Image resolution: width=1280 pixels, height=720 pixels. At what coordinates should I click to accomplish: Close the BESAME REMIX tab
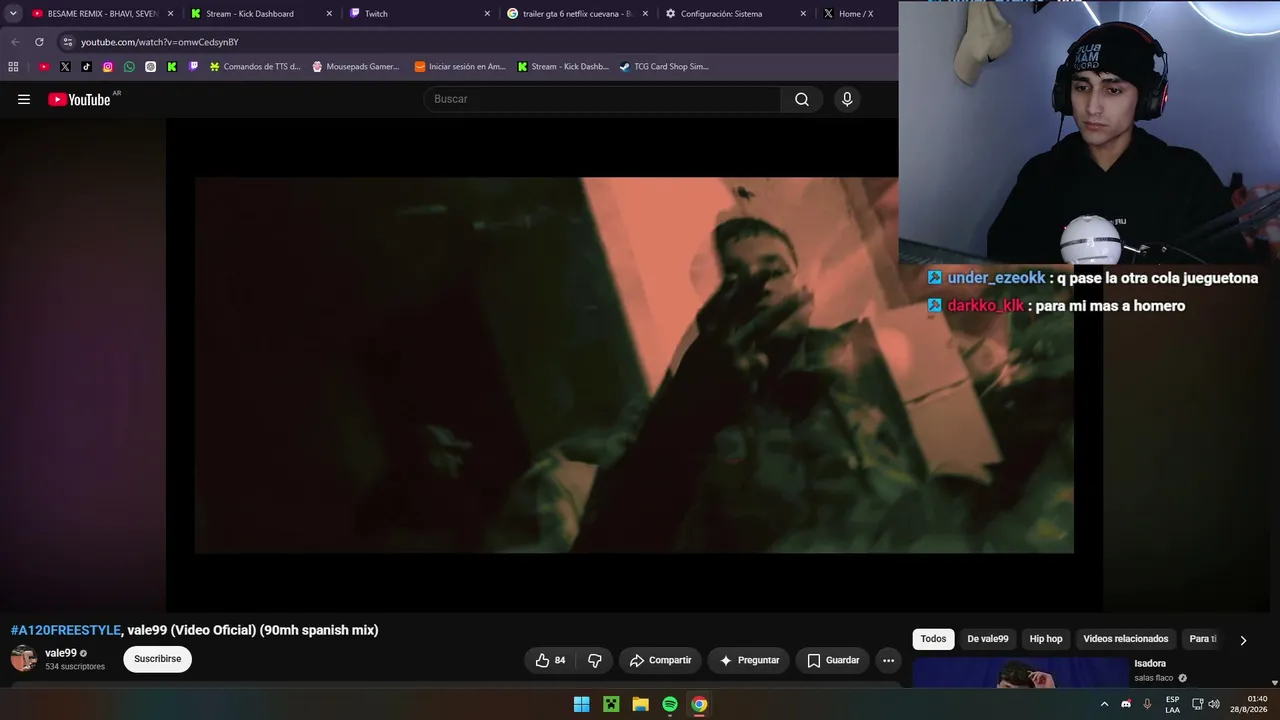170,14
